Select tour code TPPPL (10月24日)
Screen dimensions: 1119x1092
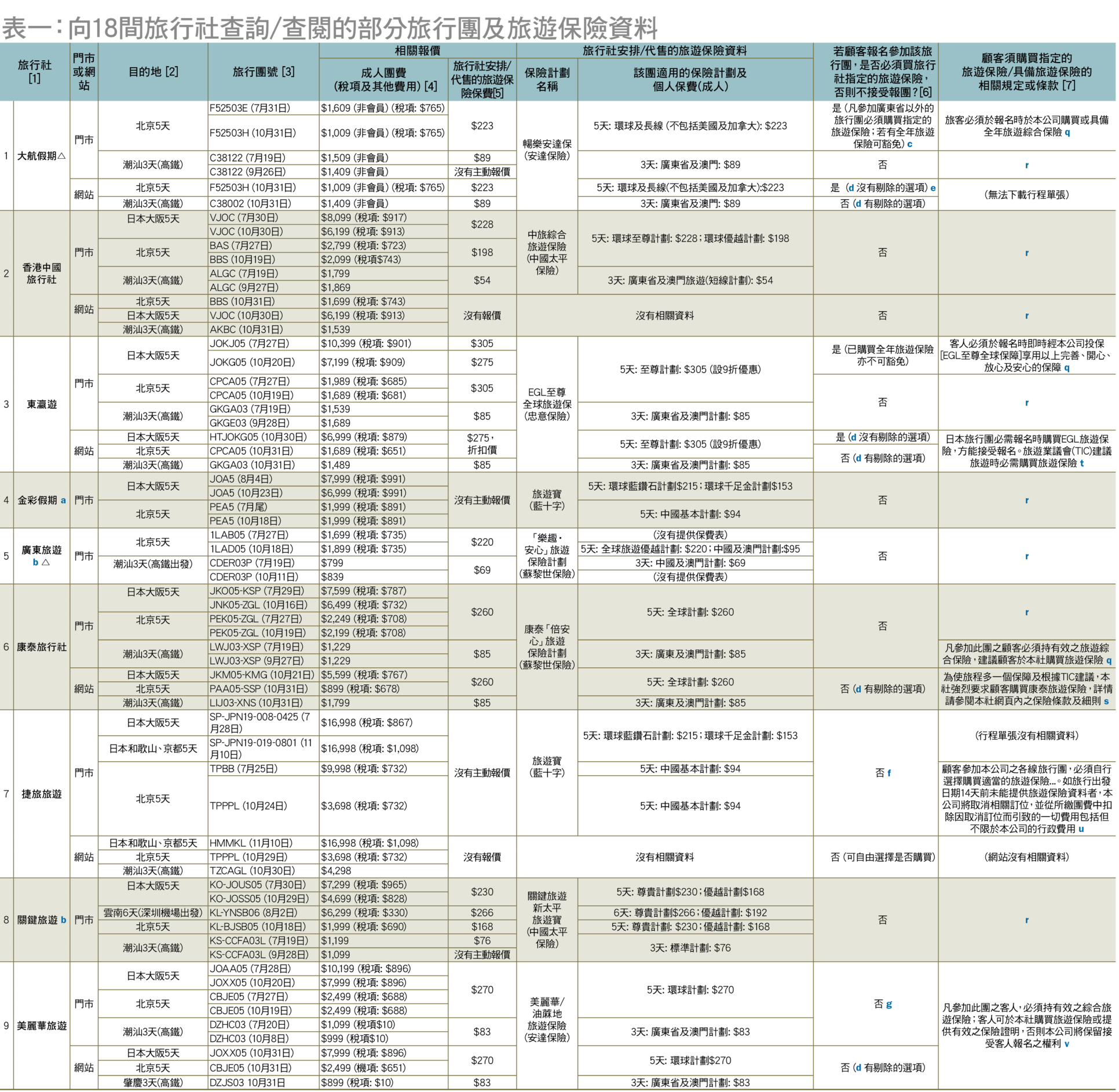(x=248, y=806)
